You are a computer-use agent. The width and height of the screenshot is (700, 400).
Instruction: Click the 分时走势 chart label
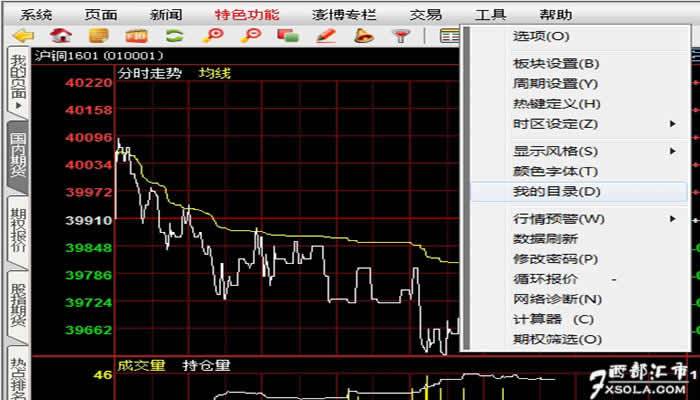150,73
